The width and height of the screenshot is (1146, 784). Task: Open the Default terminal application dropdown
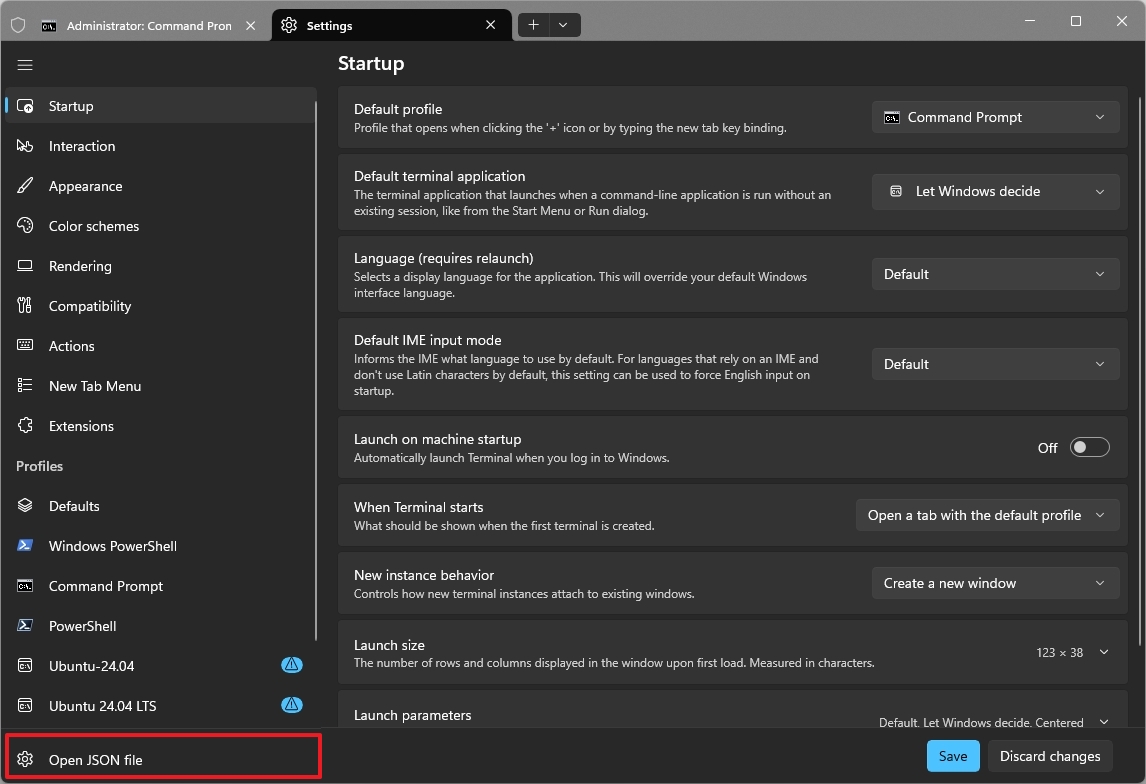point(995,191)
